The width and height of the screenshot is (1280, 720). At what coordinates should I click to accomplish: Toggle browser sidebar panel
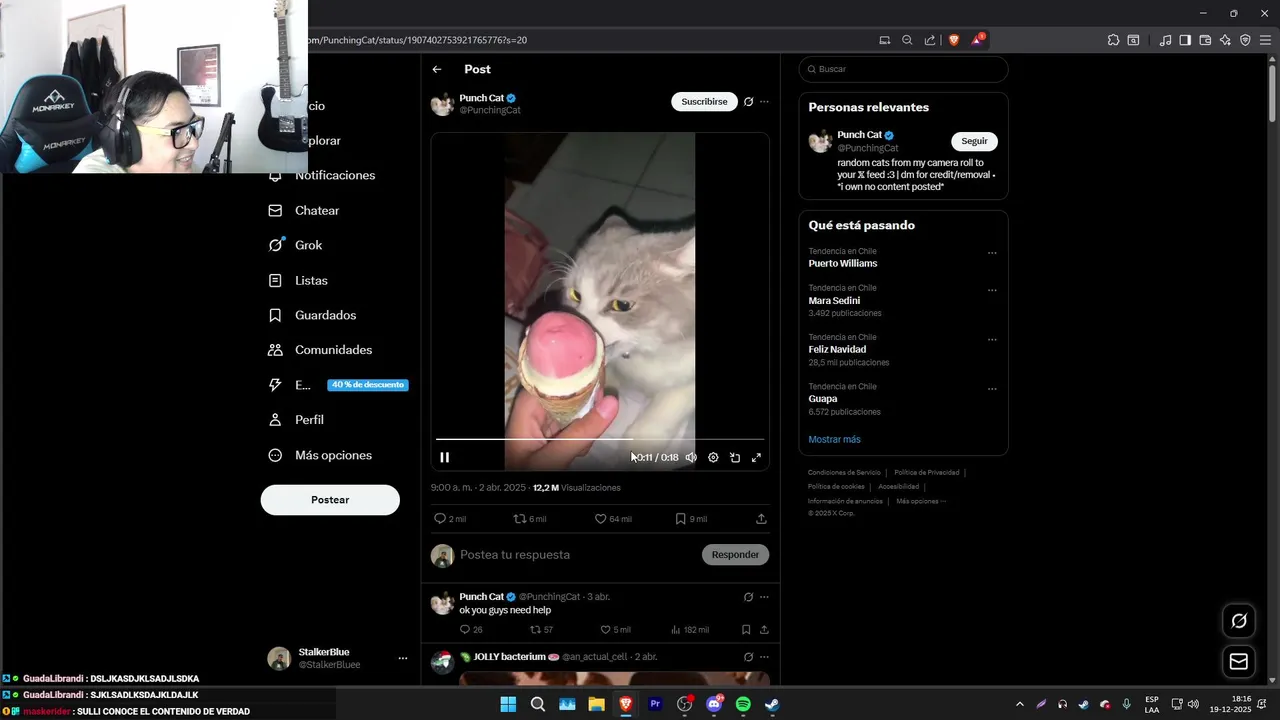(x=1185, y=40)
